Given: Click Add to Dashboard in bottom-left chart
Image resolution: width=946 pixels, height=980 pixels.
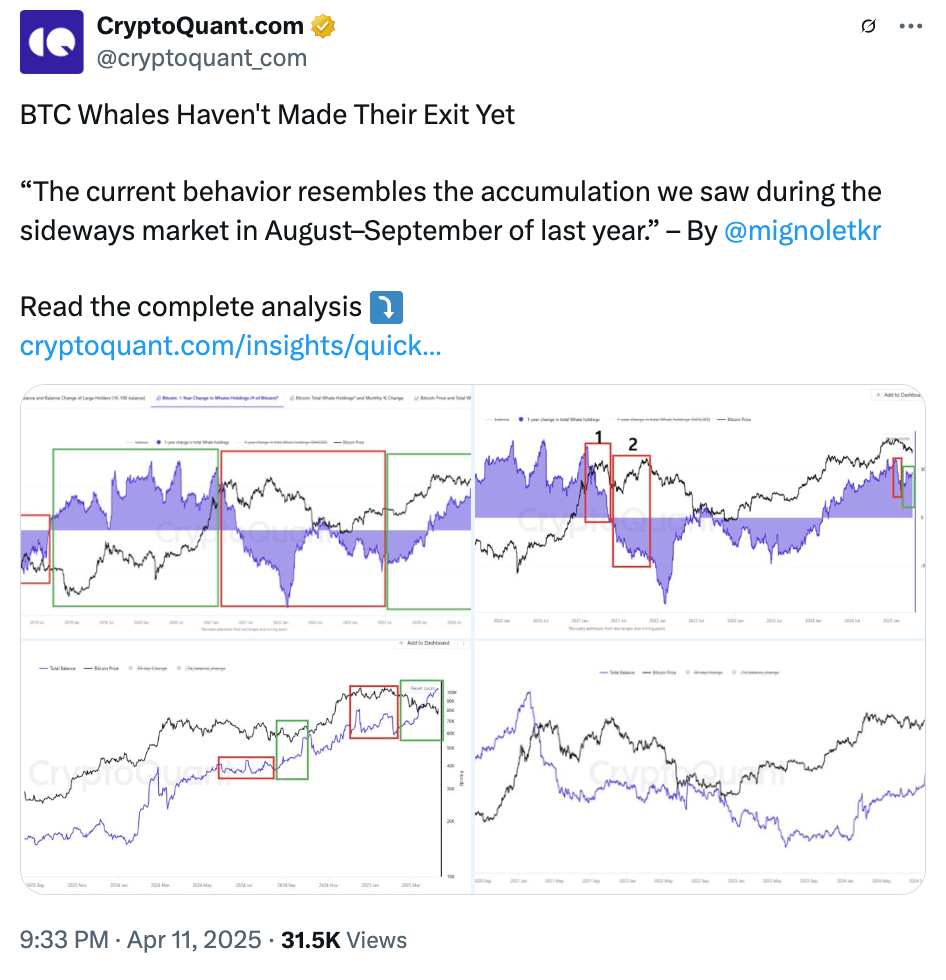Looking at the screenshot, I should coord(424,643).
